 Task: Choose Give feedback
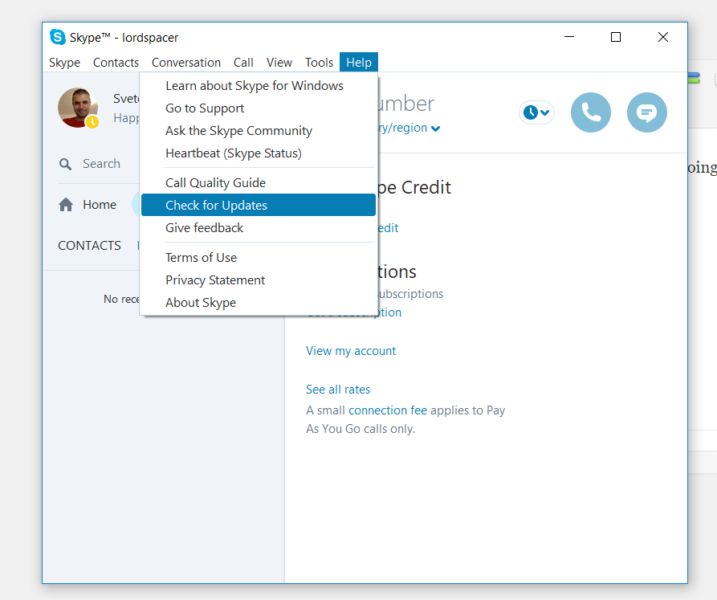tap(258, 227)
